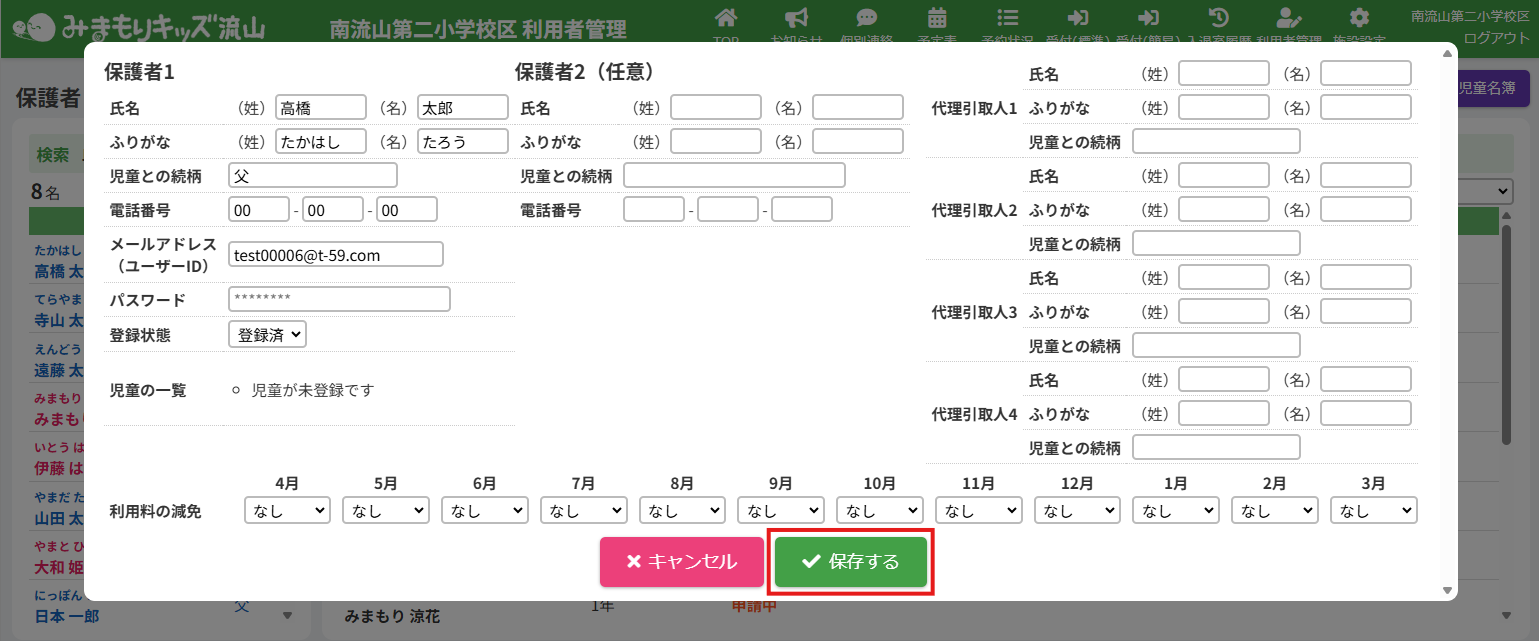
Task: Open the 4月 fee reduction dropdown
Action: 287,510
